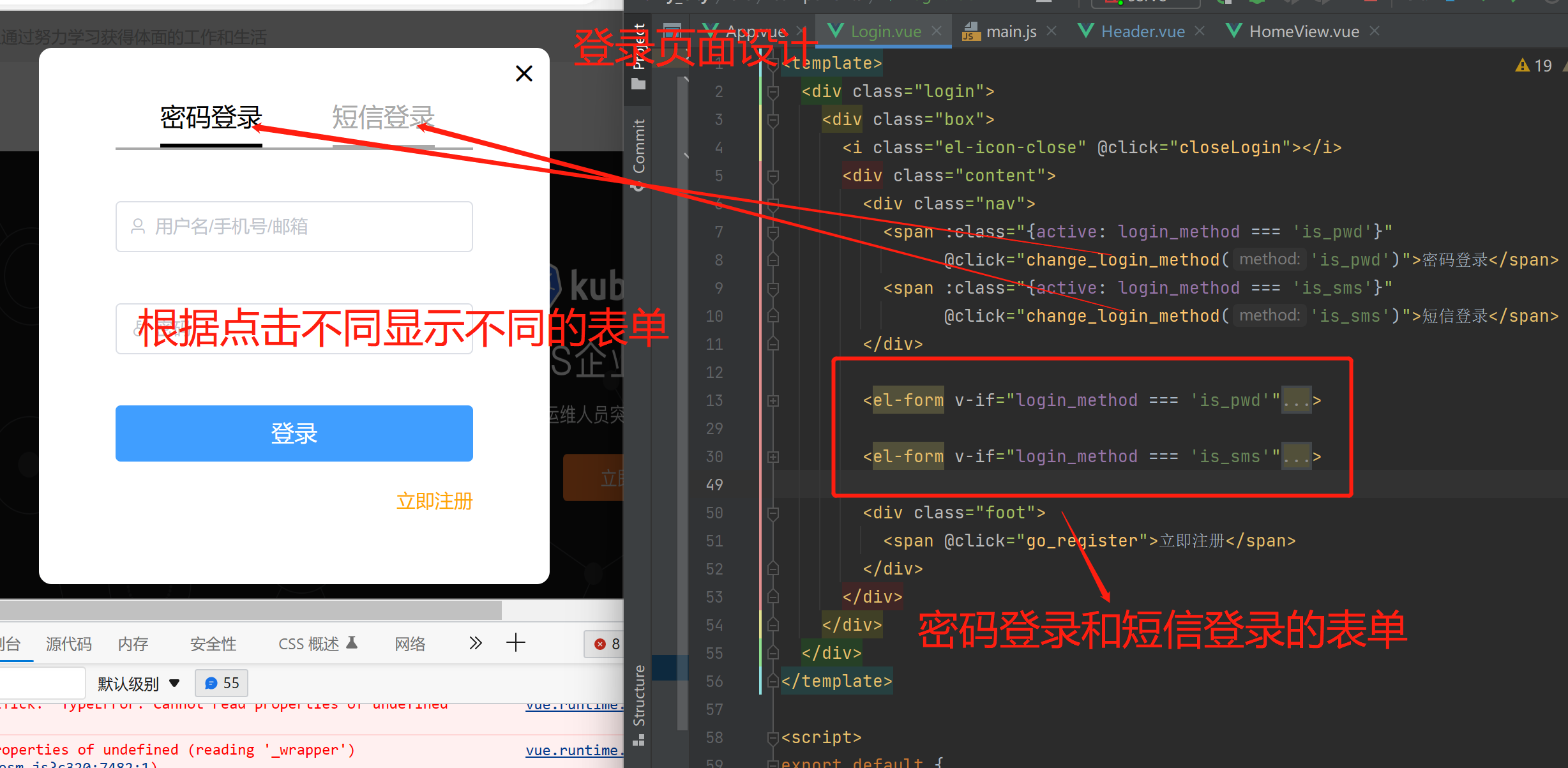This screenshot has width=1568, height=768.
Task: Collapse the div class login fold marker
Action: pos(773,92)
